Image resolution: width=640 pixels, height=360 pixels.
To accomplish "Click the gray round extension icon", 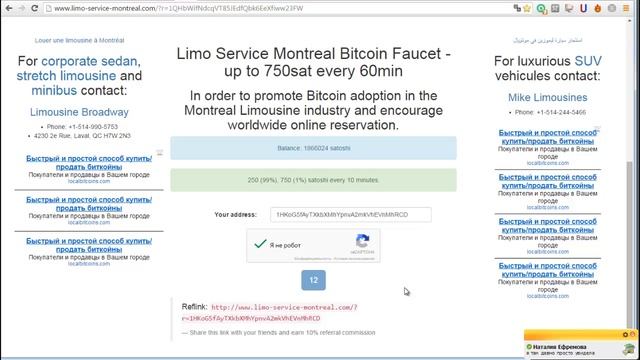I will tap(611, 8).
